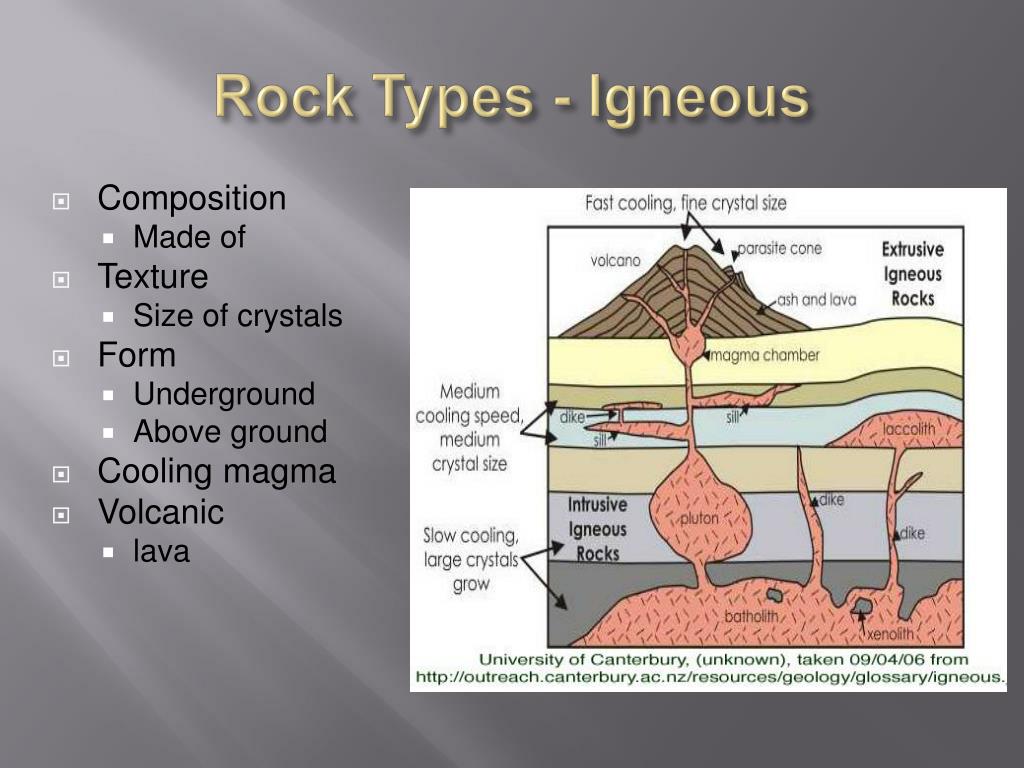
Task: Select the 'Volcanic' bullet text
Action: [x=161, y=511]
